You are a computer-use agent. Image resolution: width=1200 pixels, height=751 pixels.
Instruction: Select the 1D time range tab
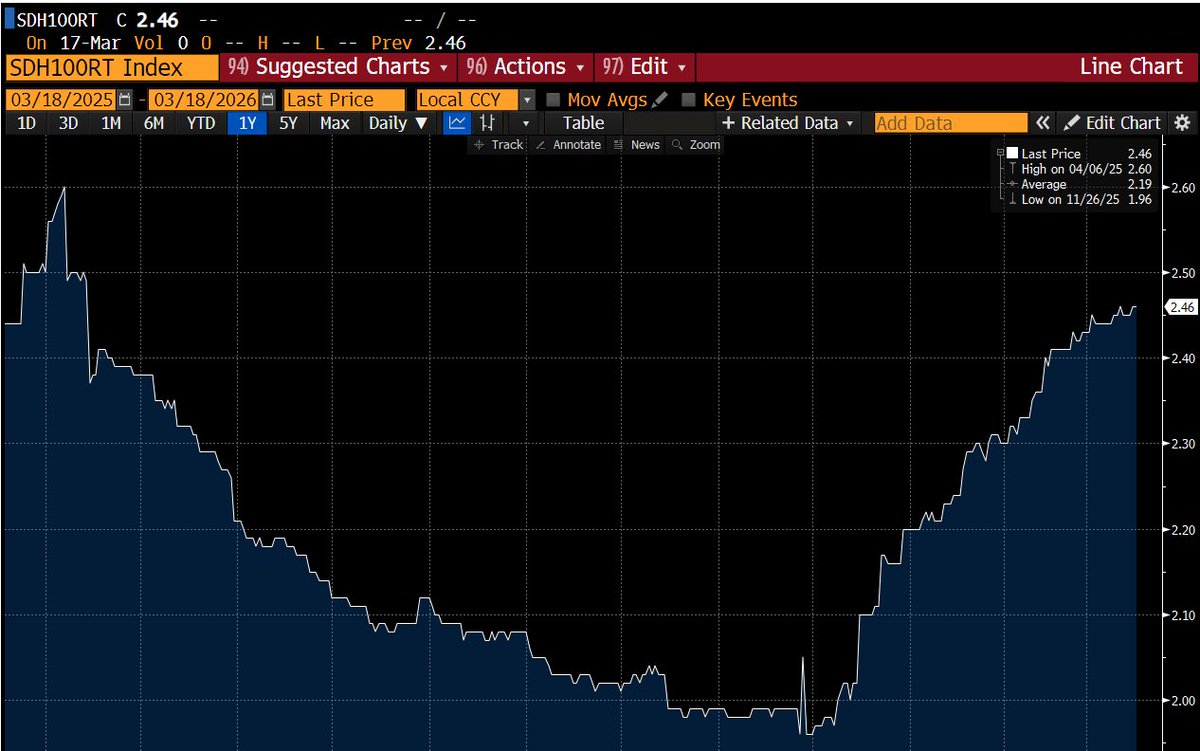click(x=28, y=123)
